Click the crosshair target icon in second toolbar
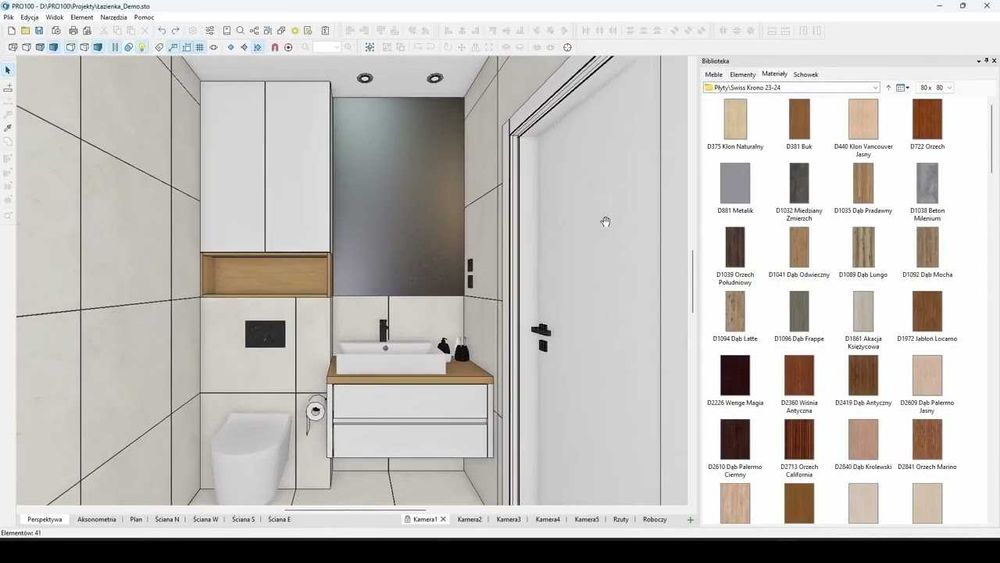Viewport: 1000px width, 563px height. [568, 47]
